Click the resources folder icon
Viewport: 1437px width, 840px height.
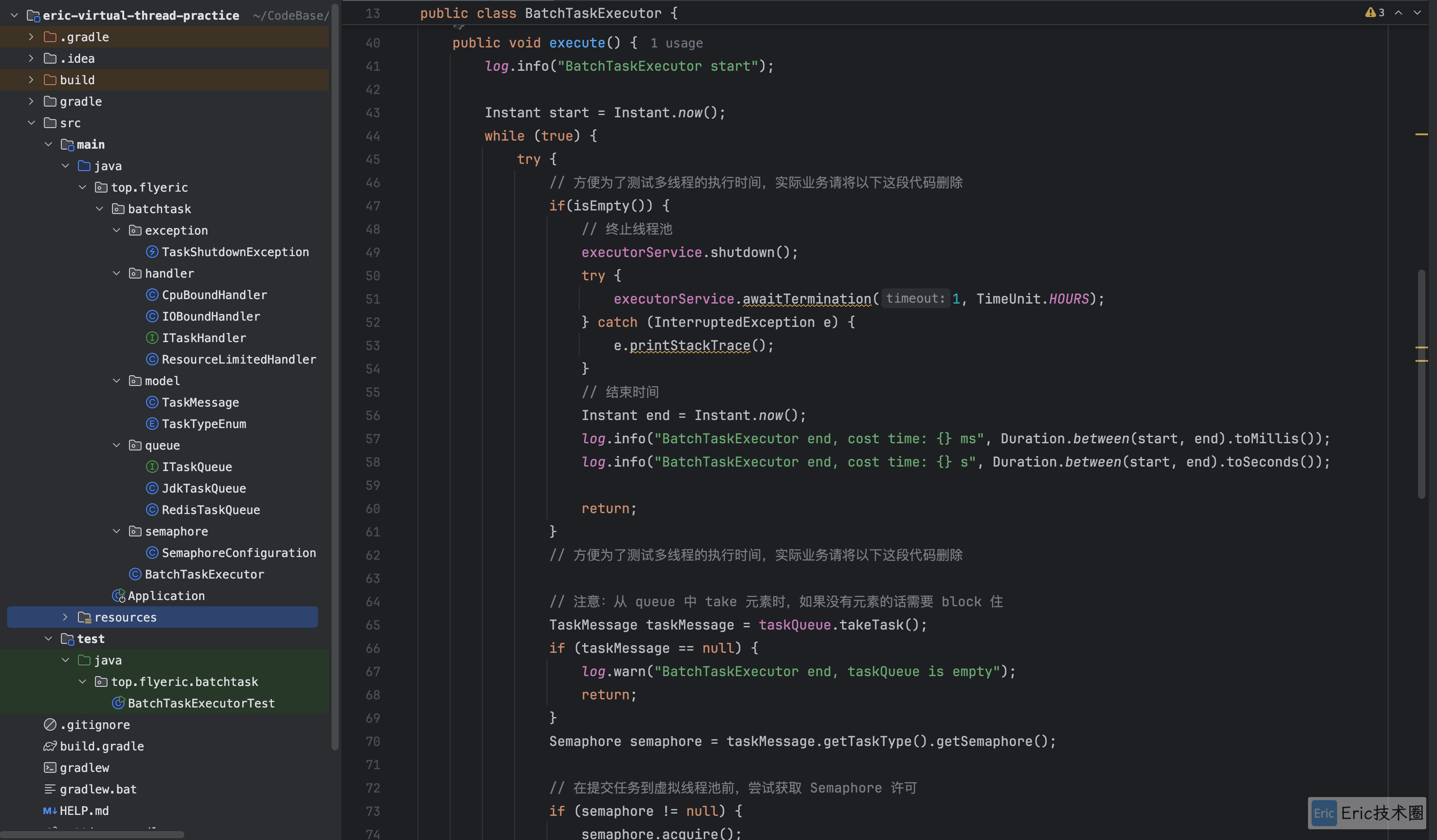click(84, 617)
